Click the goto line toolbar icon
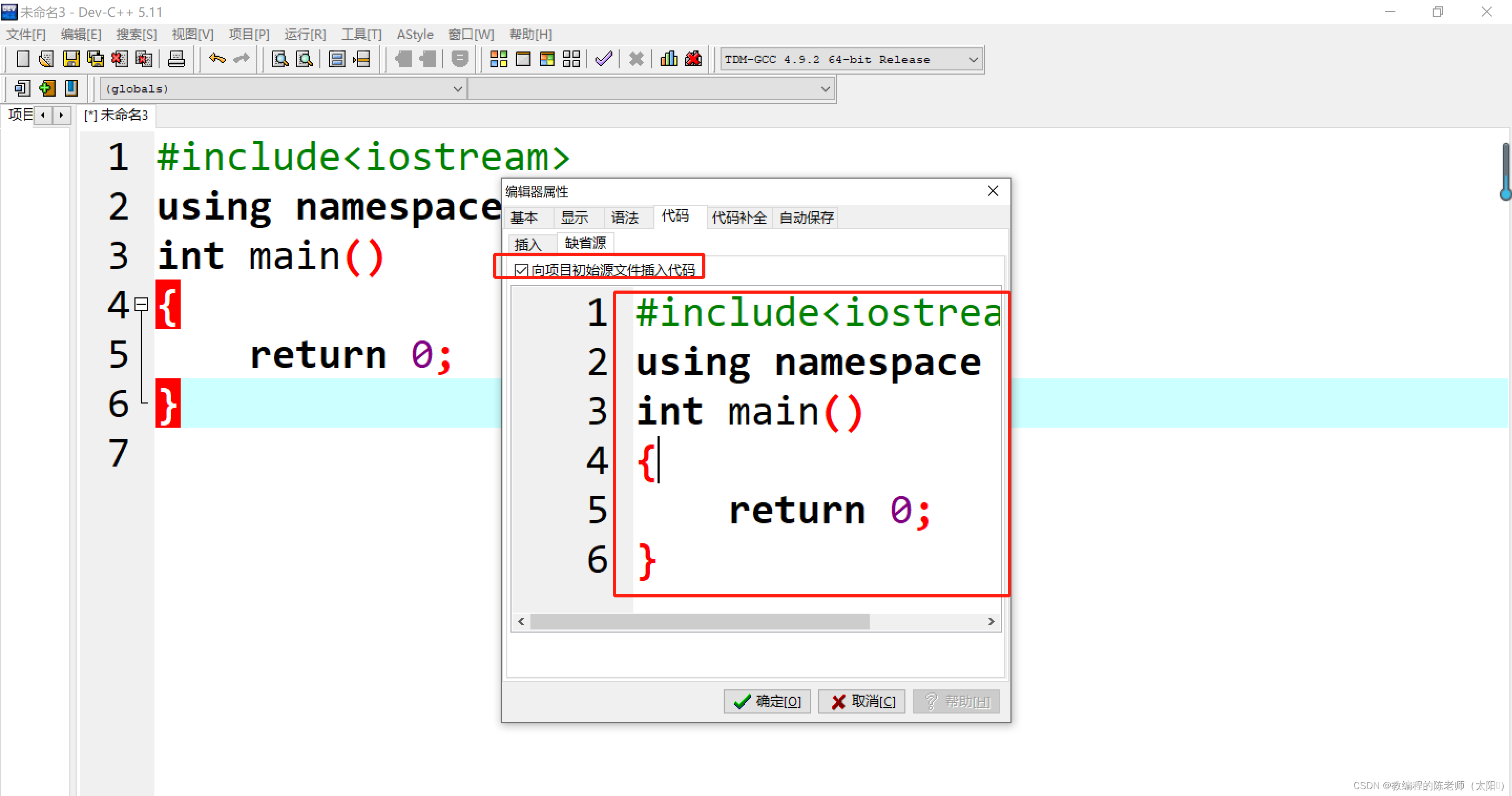 click(x=362, y=59)
